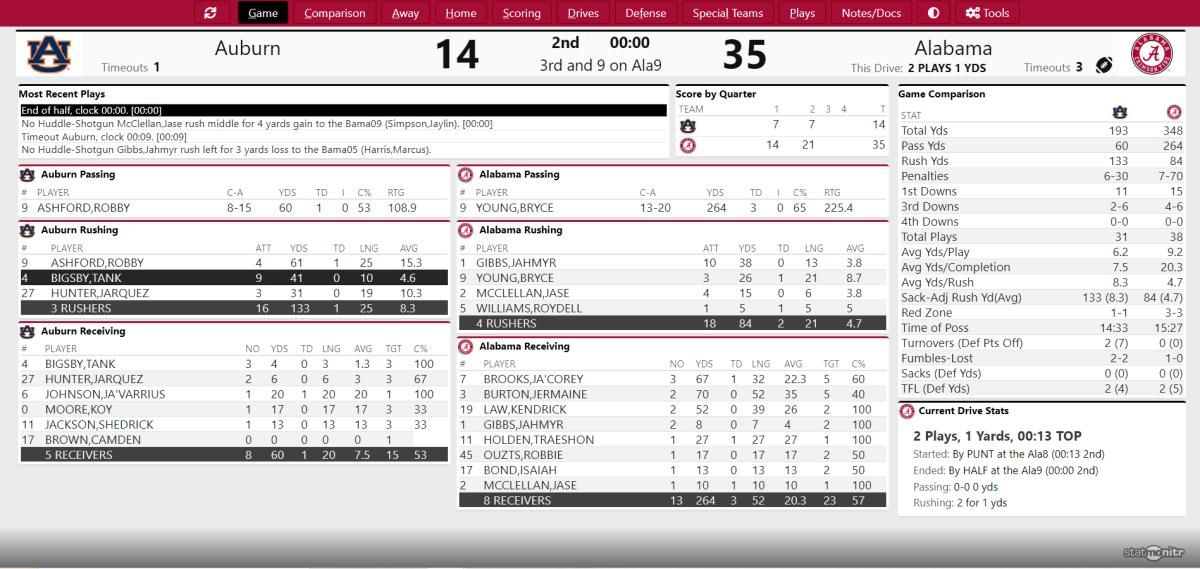Click the Auburn Passing section icon

27,174
